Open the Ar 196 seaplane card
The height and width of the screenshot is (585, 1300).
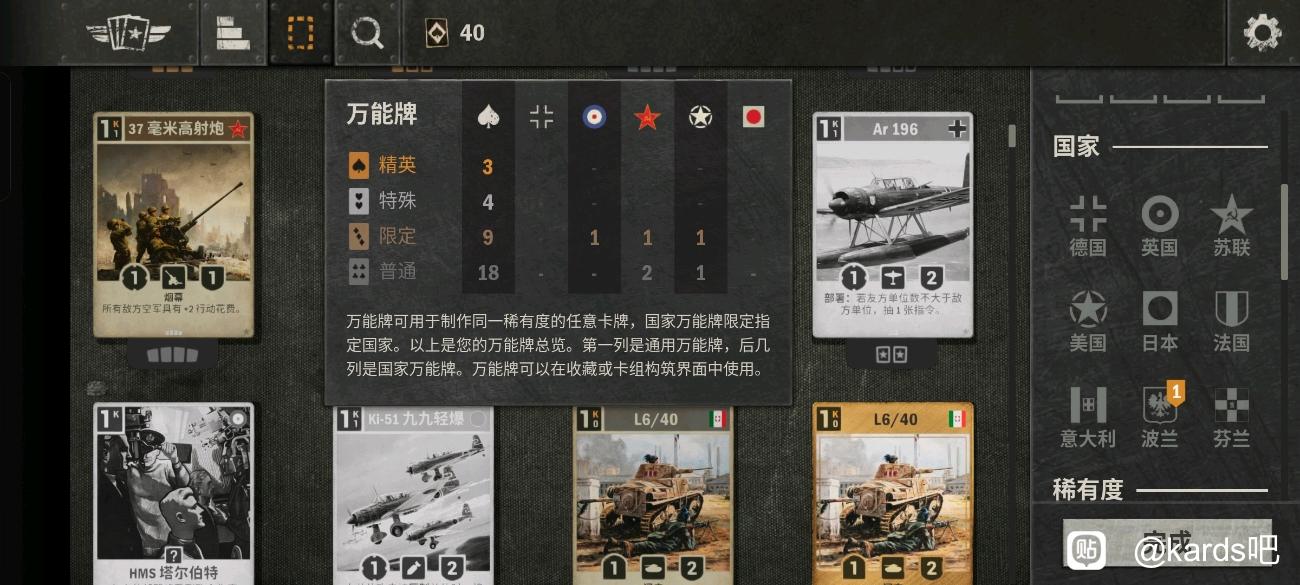coord(893,226)
